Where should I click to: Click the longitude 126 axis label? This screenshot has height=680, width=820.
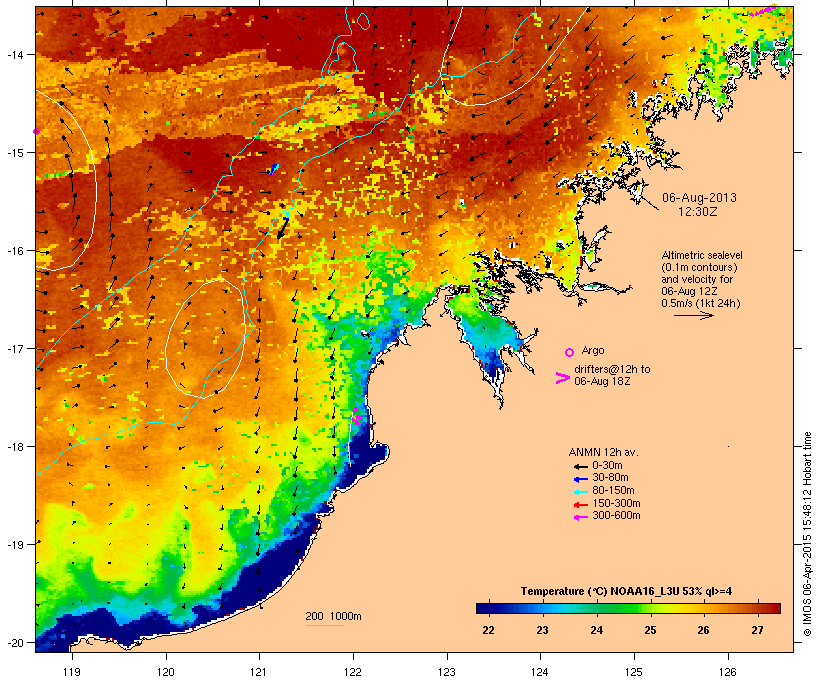click(x=727, y=672)
